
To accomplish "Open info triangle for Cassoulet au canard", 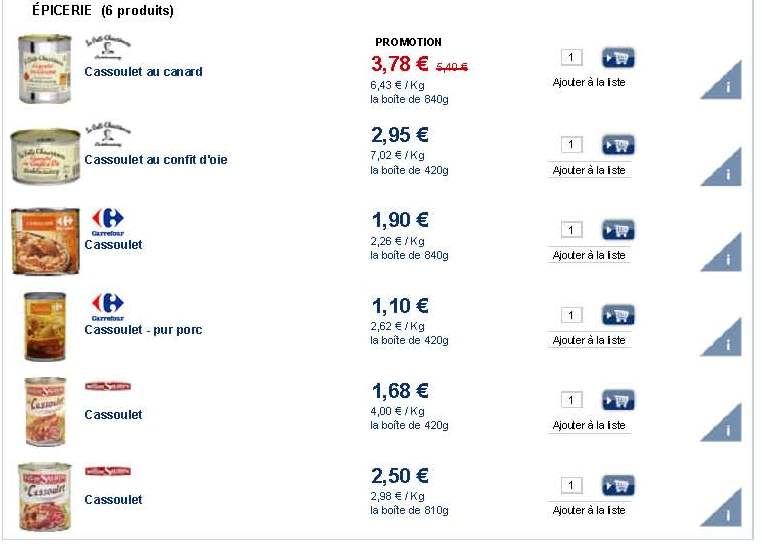I will coord(725,84).
